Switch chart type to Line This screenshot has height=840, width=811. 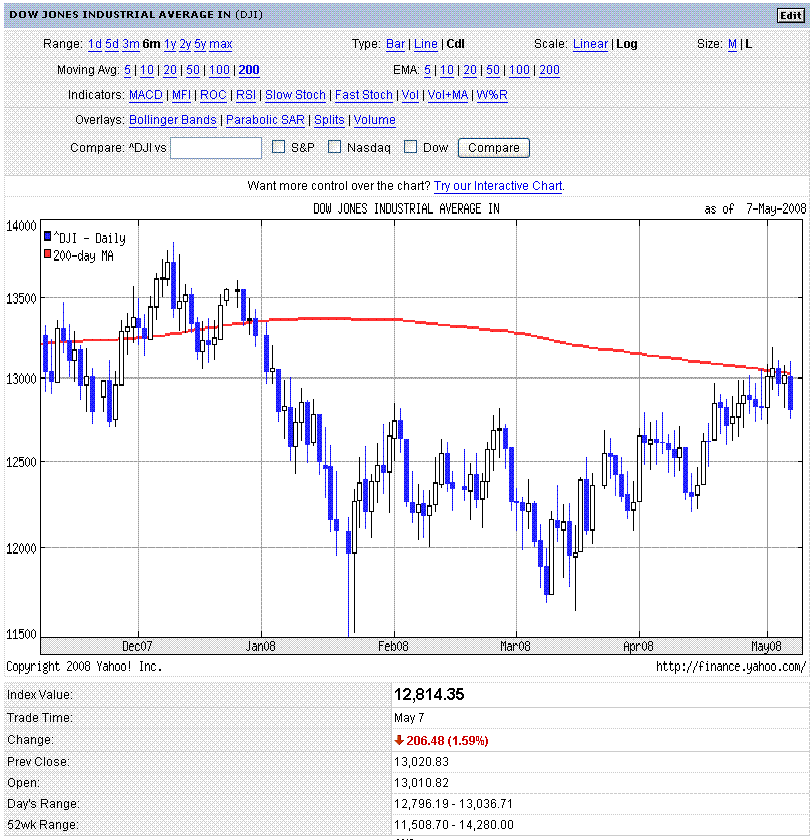(426, 44)
